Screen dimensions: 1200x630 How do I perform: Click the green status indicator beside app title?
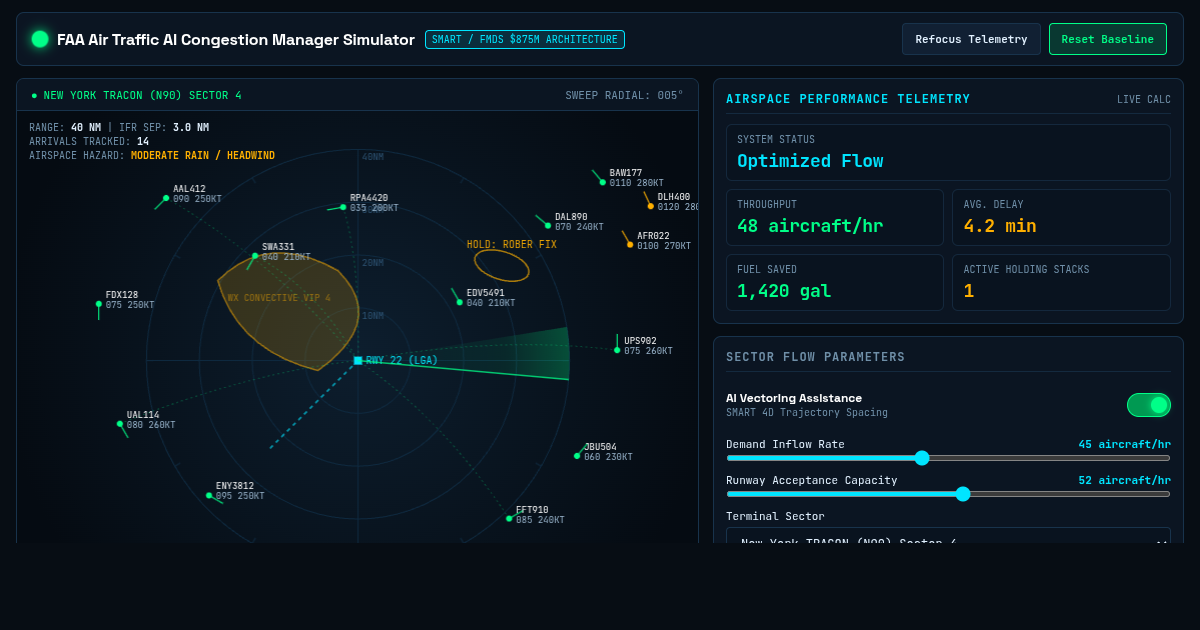click(x=40, y=39)
